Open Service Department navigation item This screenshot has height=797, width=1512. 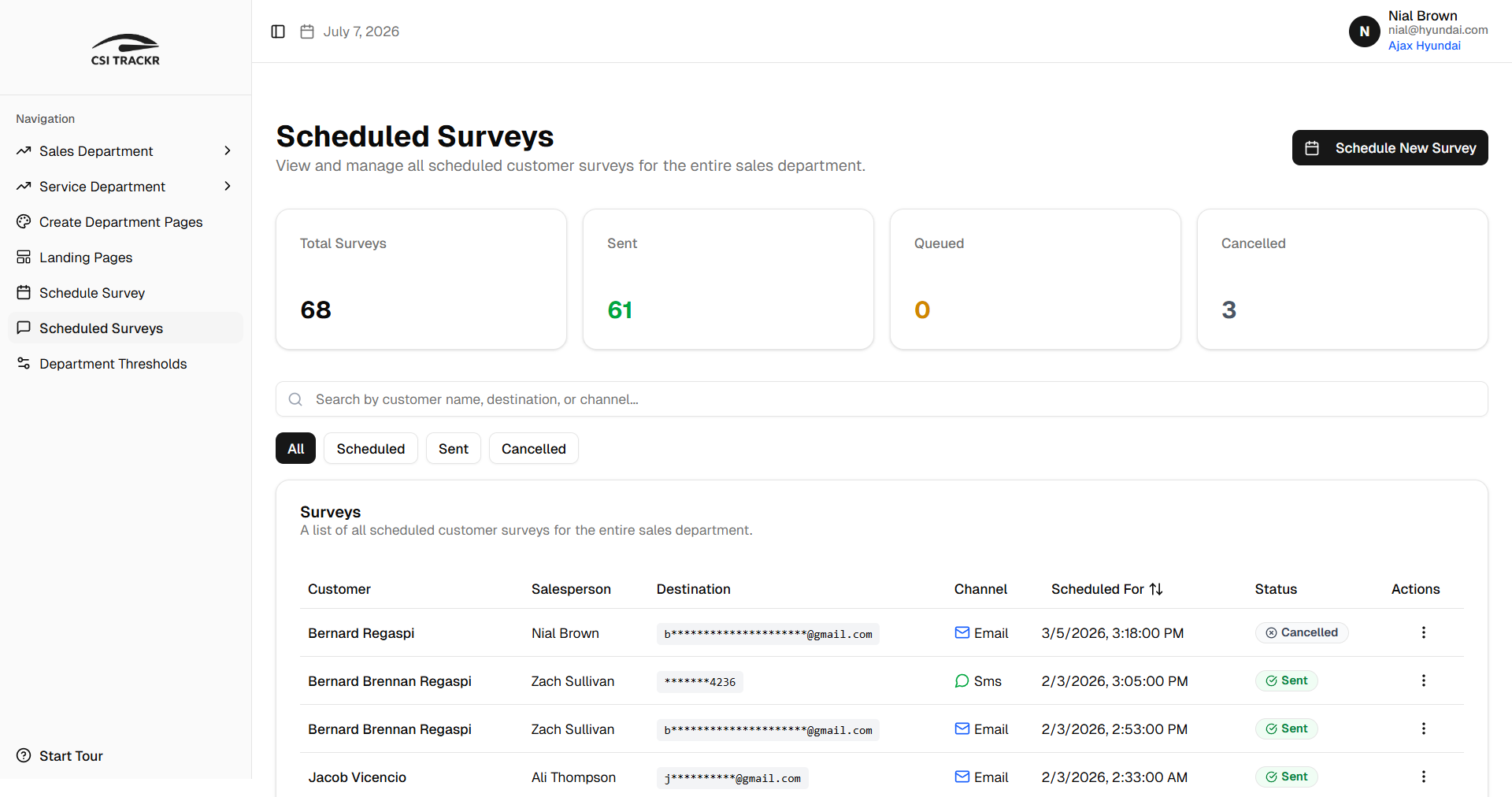(x=125, y=186)
